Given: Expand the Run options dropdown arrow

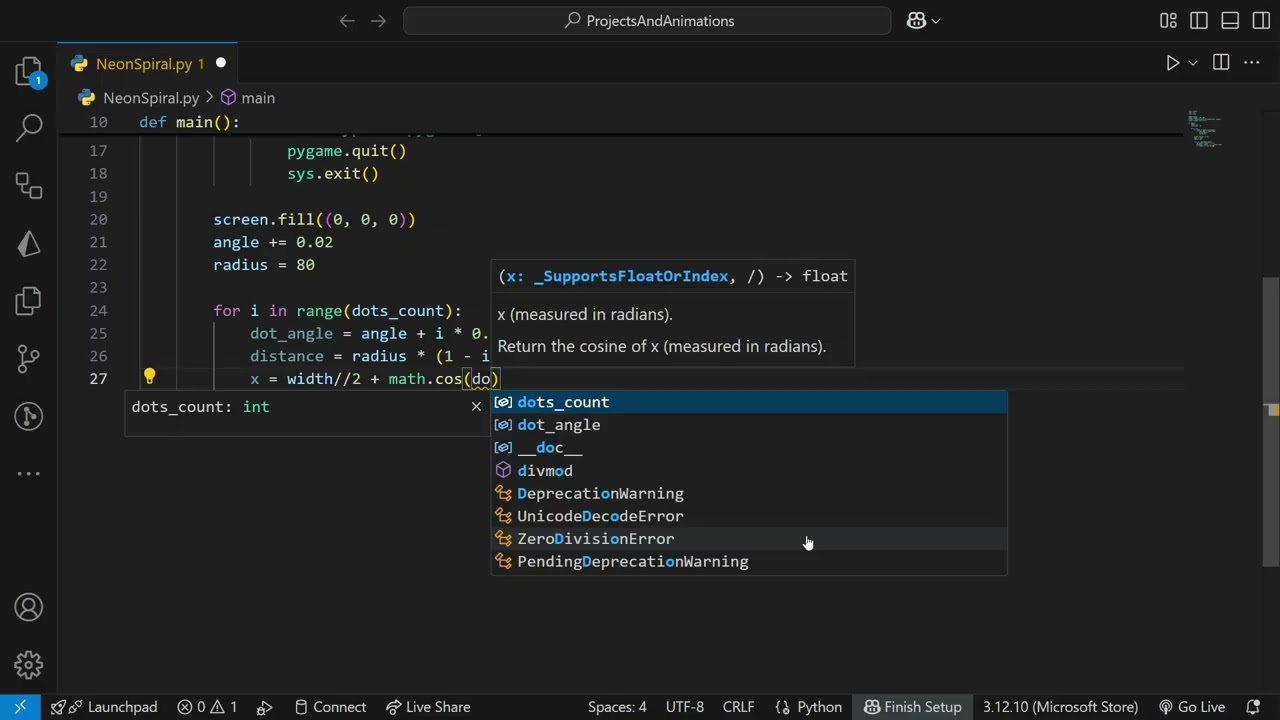Looking at the screenshot, I should (x=1192, y=63).
